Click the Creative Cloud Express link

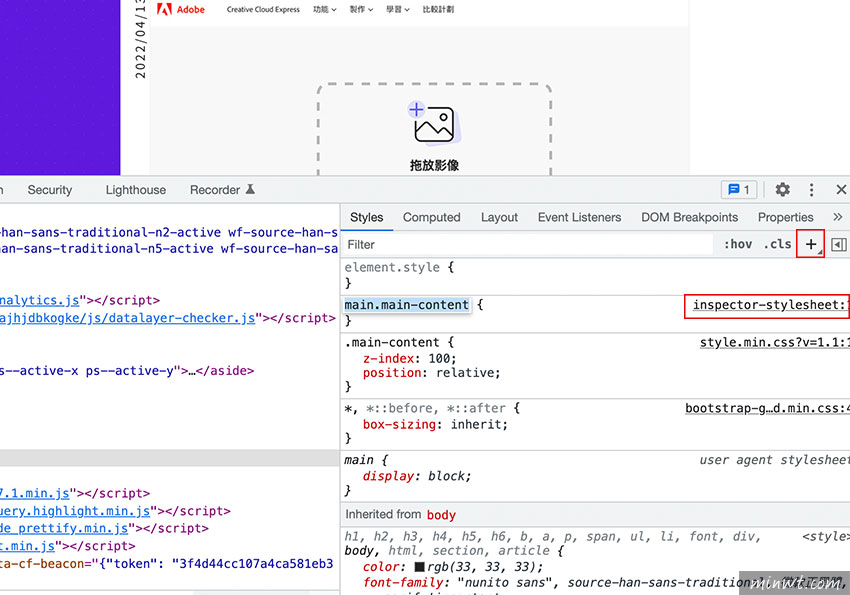coord(263,9)
